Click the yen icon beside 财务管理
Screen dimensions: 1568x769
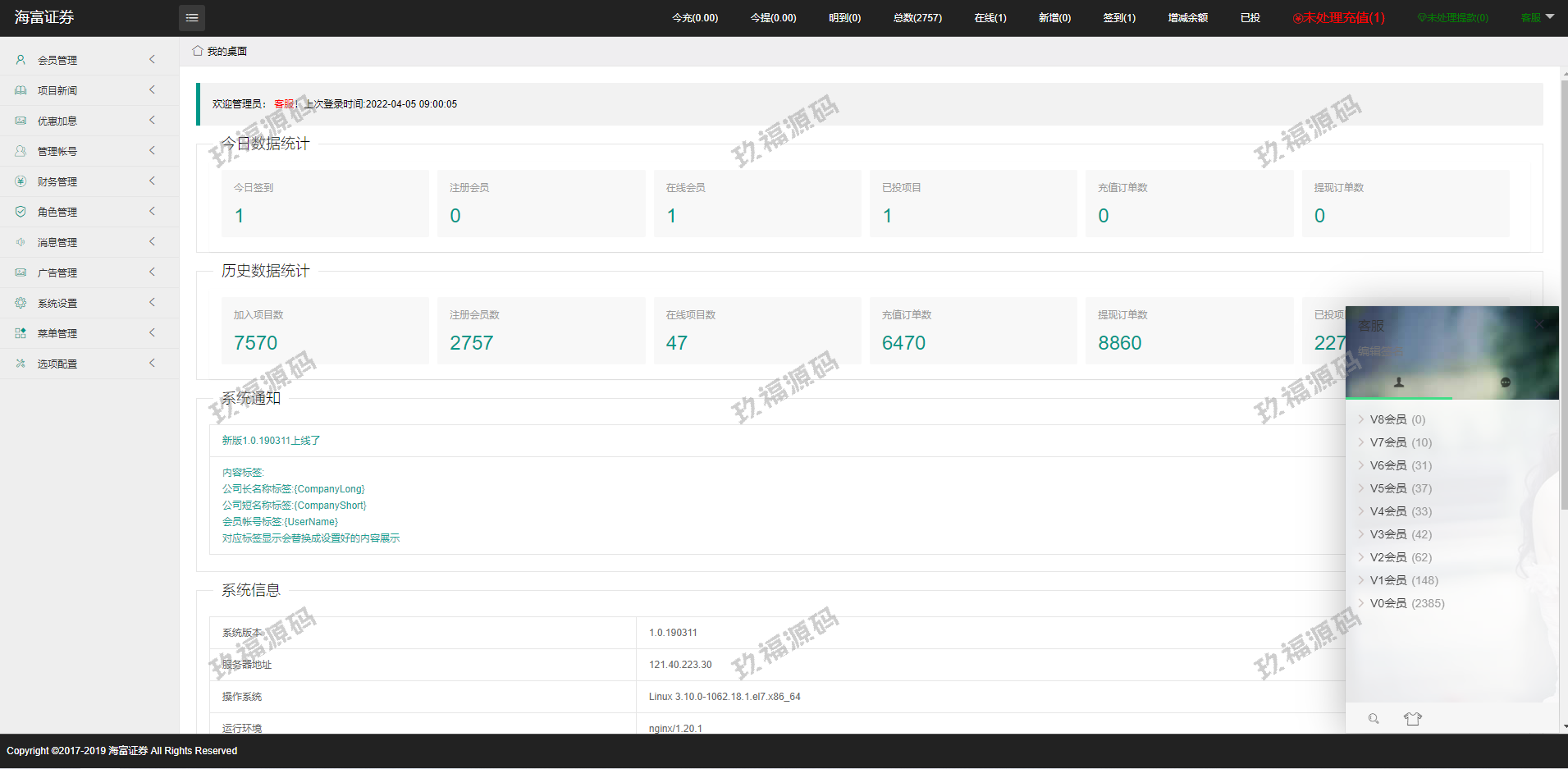point(21,181)
